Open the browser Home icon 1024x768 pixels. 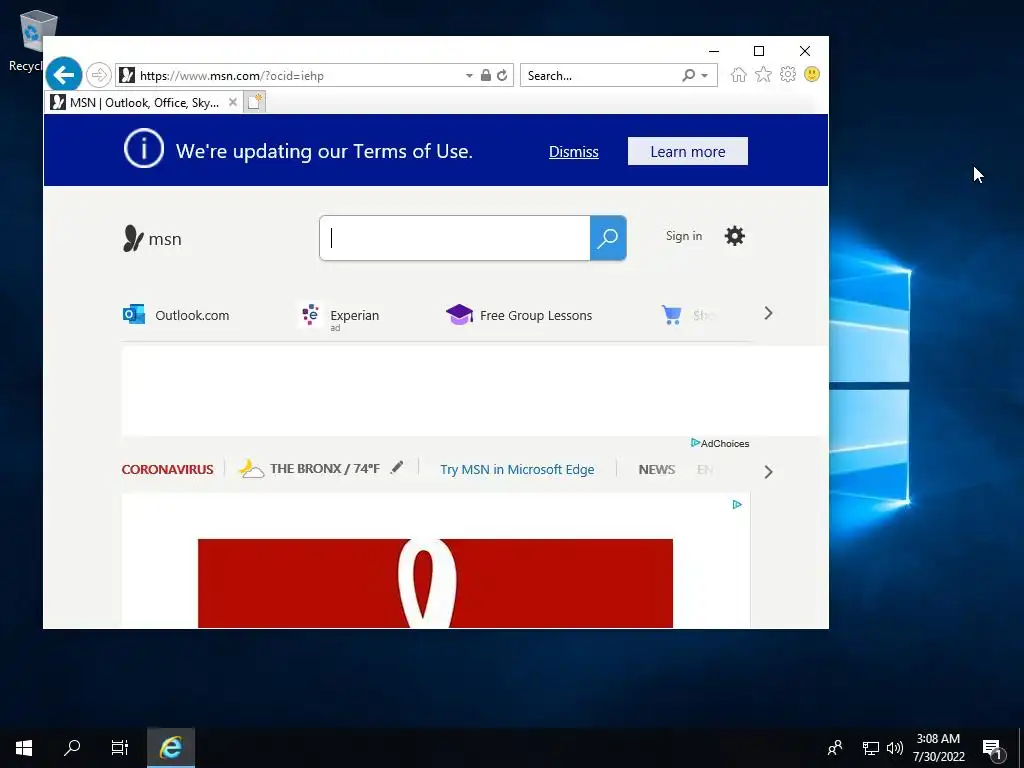pyautogui.click(x=739, y=74)
